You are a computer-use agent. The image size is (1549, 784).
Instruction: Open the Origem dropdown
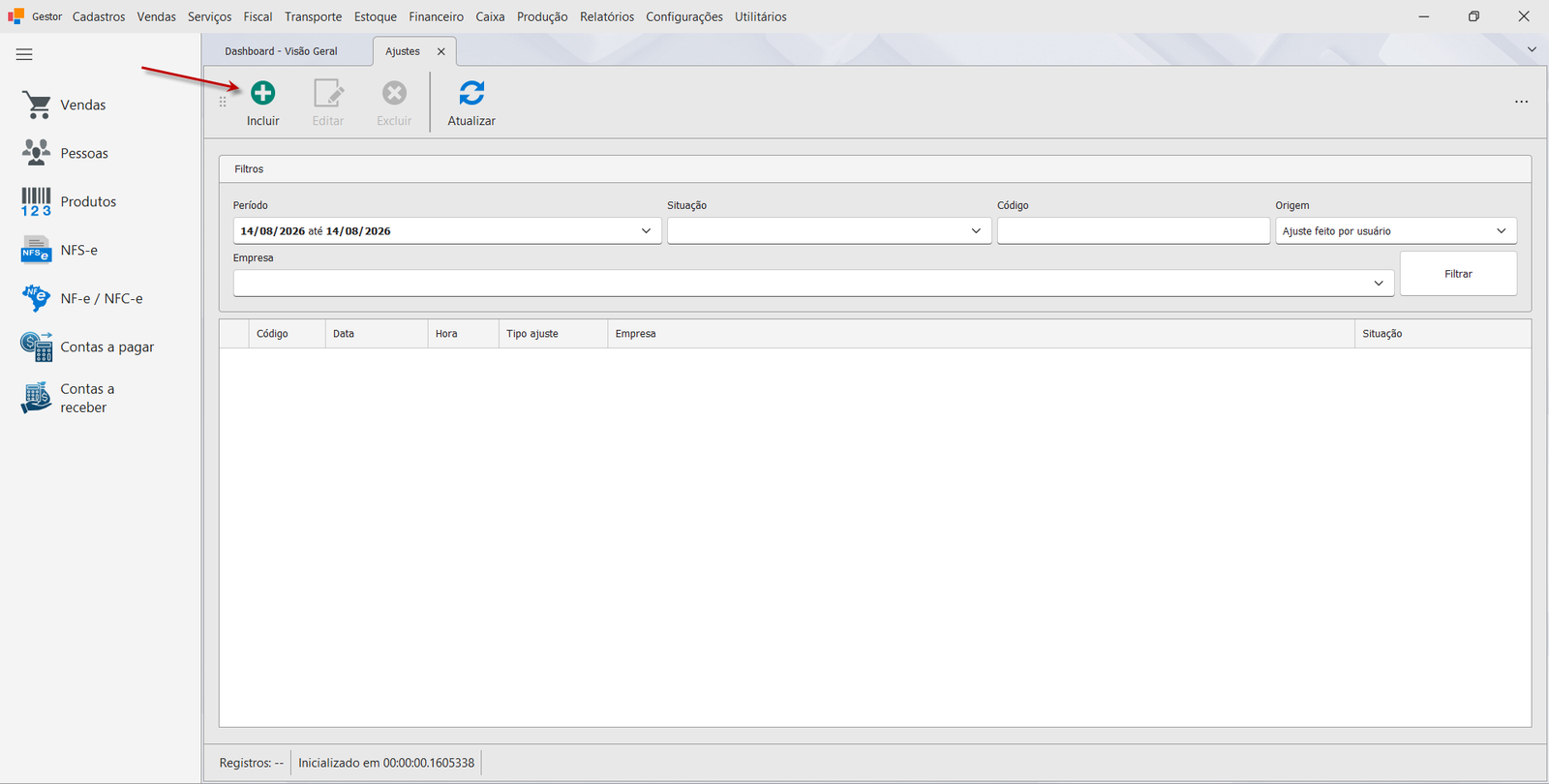pos(1502,231)
